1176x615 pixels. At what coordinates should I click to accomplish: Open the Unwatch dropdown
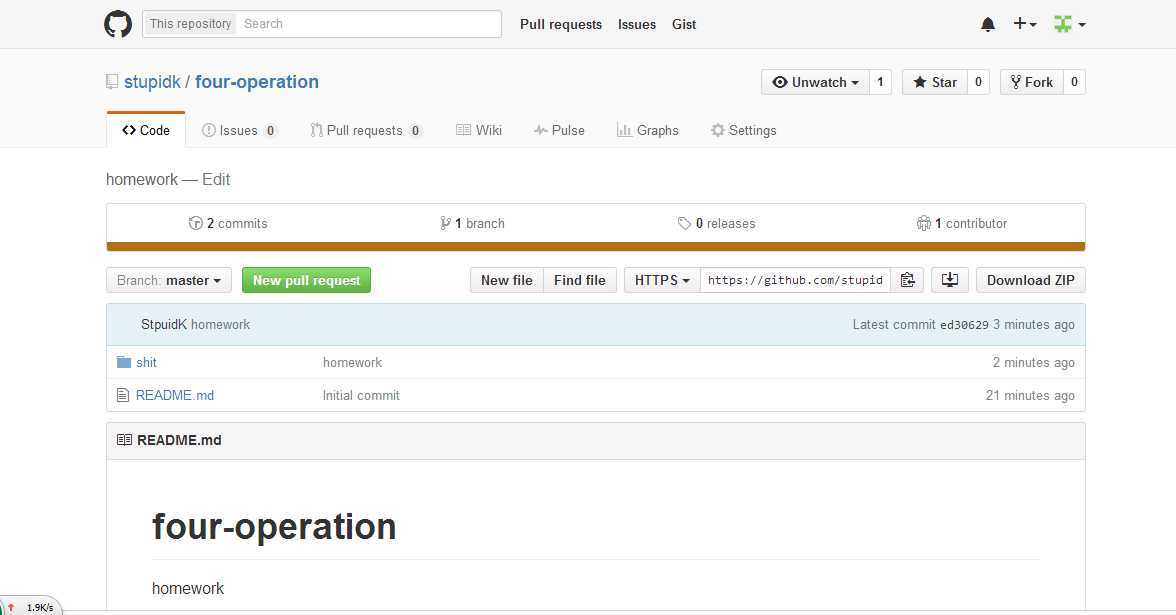(815, 82)
